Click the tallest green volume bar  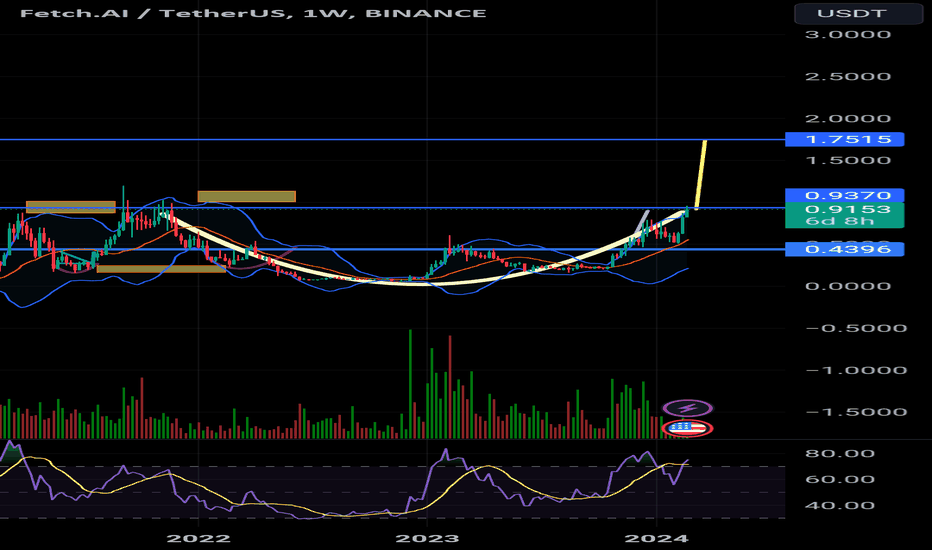pyautogui.click(x=410, y=384)
